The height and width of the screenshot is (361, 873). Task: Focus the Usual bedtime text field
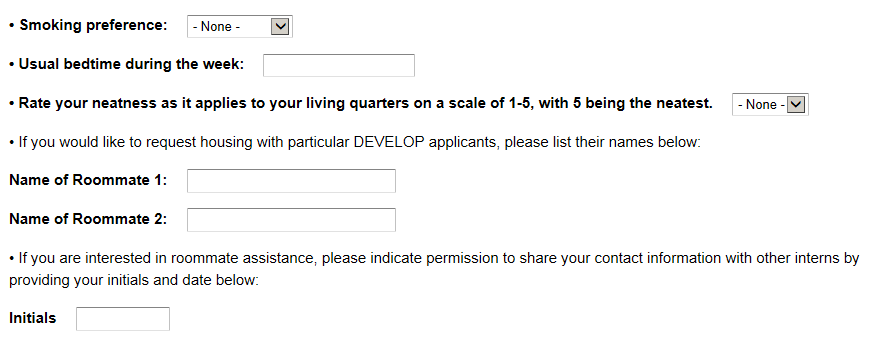[339, 65]
